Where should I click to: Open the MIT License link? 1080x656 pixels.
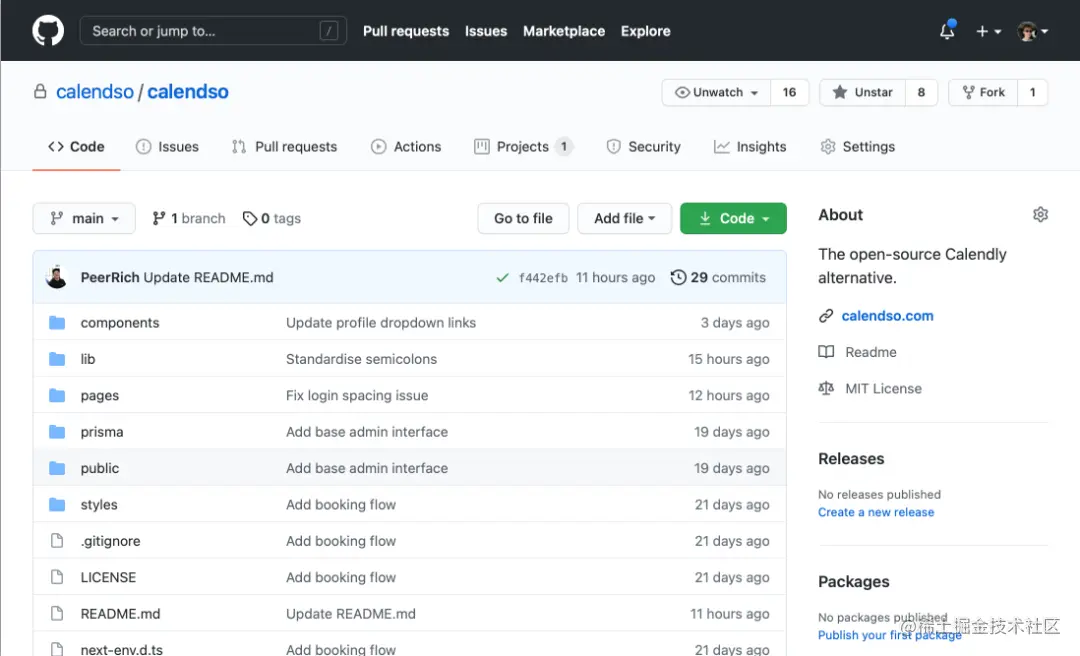click(x=883, y=389)
